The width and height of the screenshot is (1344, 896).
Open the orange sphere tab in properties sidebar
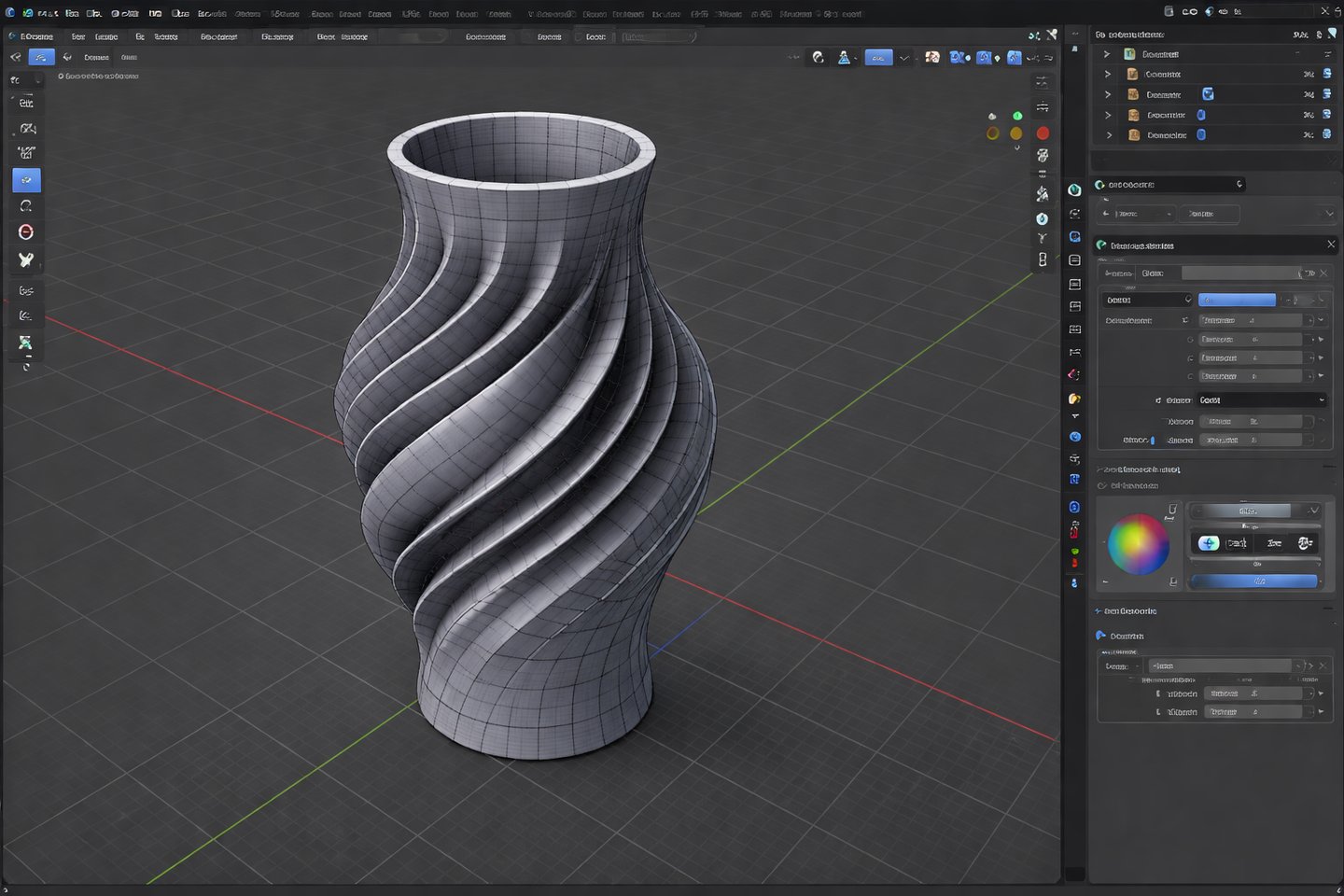pos(1074,399)
